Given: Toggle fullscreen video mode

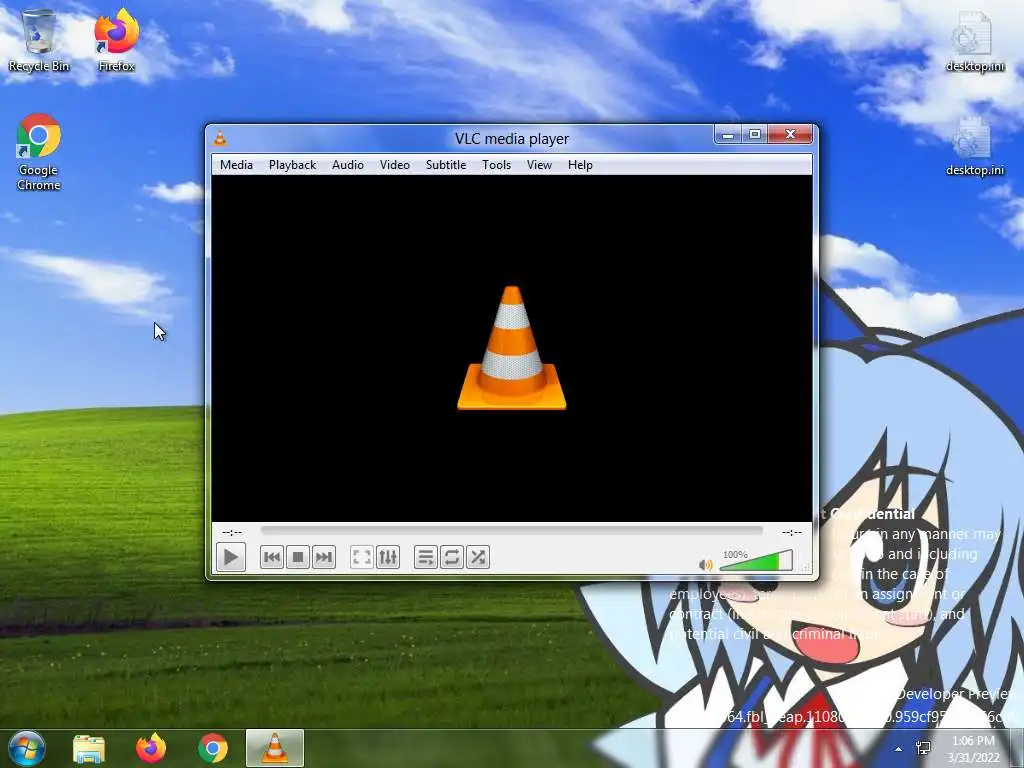Looking at the screenshot, I should 362,557.
